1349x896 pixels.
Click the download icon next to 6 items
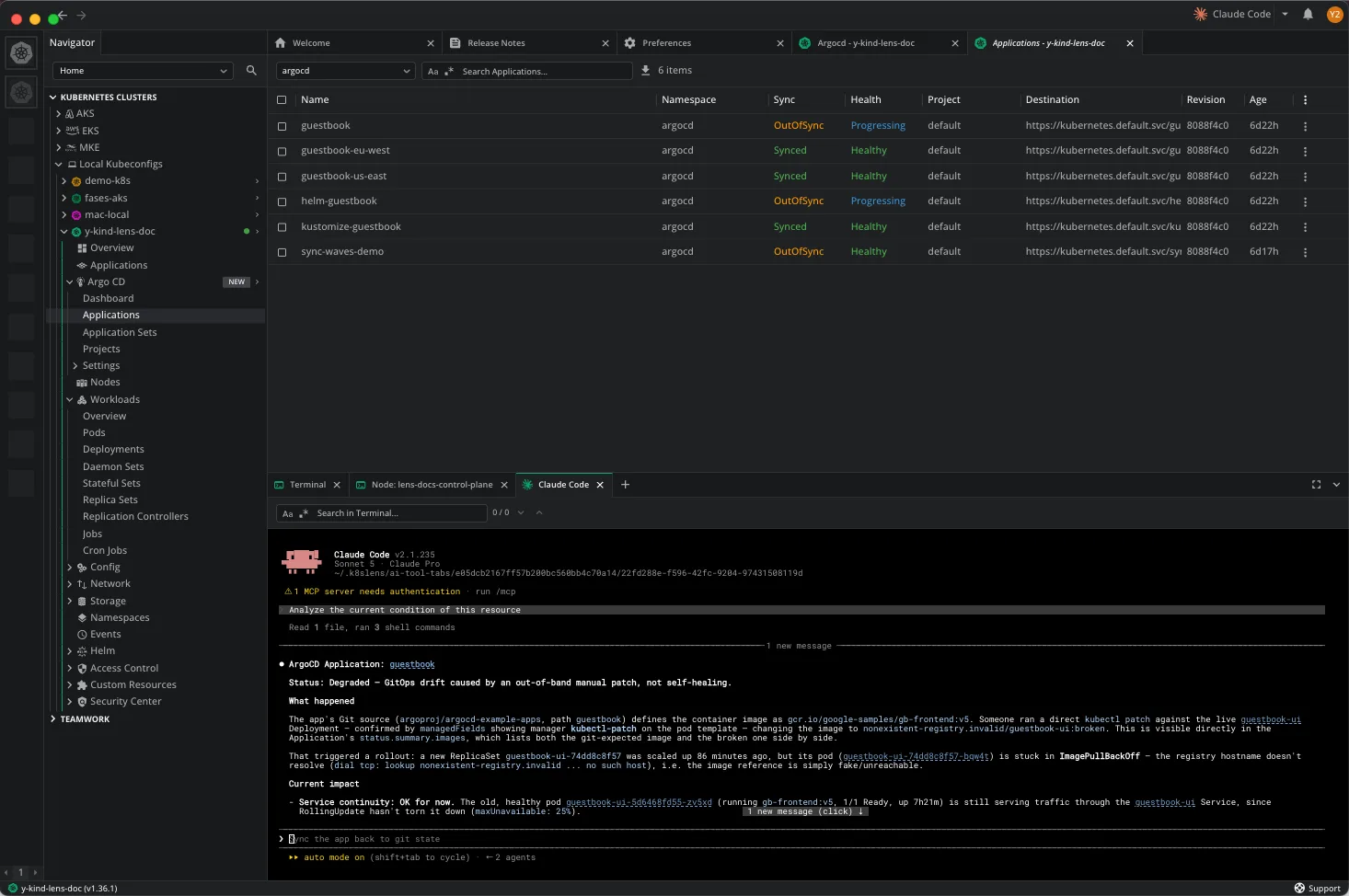tap(645, 70)
